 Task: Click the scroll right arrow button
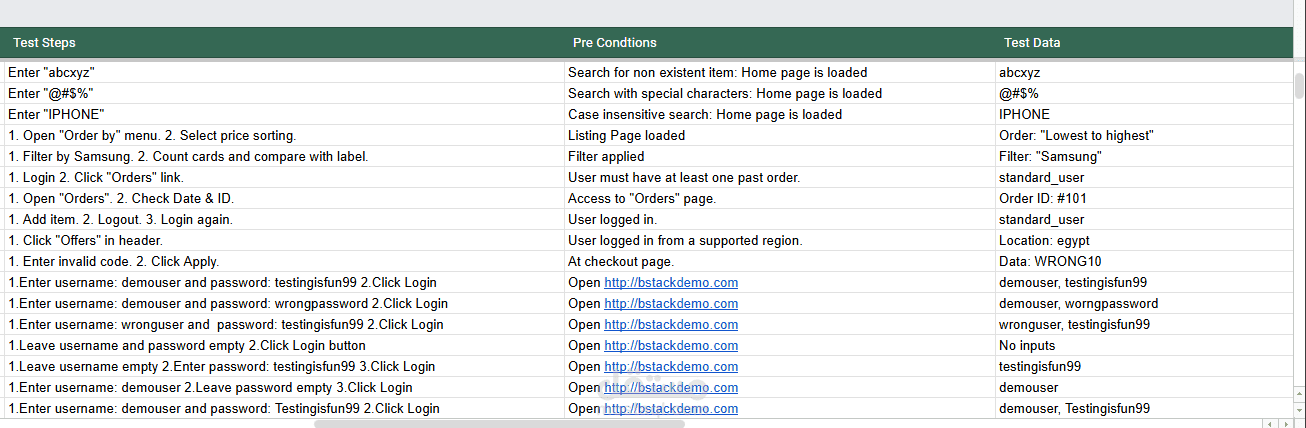[x=1285, y=423]
